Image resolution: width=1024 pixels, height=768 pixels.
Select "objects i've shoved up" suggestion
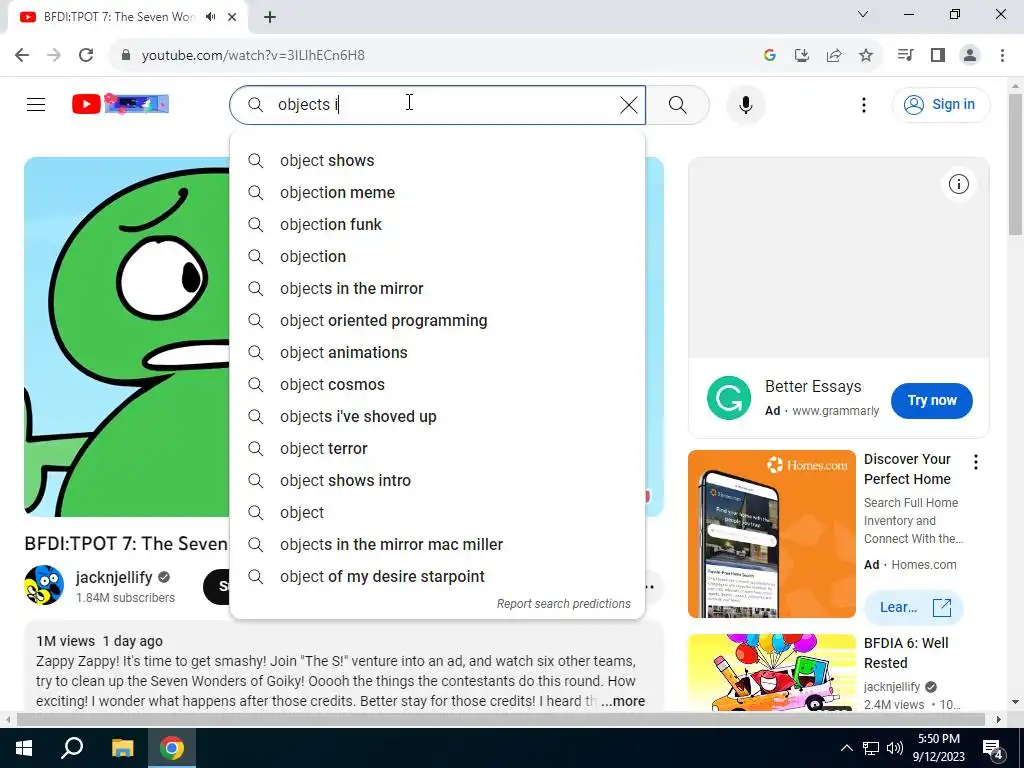coord(438,417)
